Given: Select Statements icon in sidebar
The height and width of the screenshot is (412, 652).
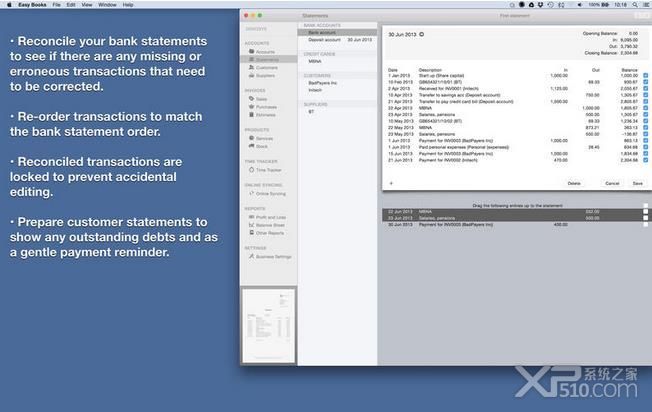Looking at the screenshot, I should [251, 59].
